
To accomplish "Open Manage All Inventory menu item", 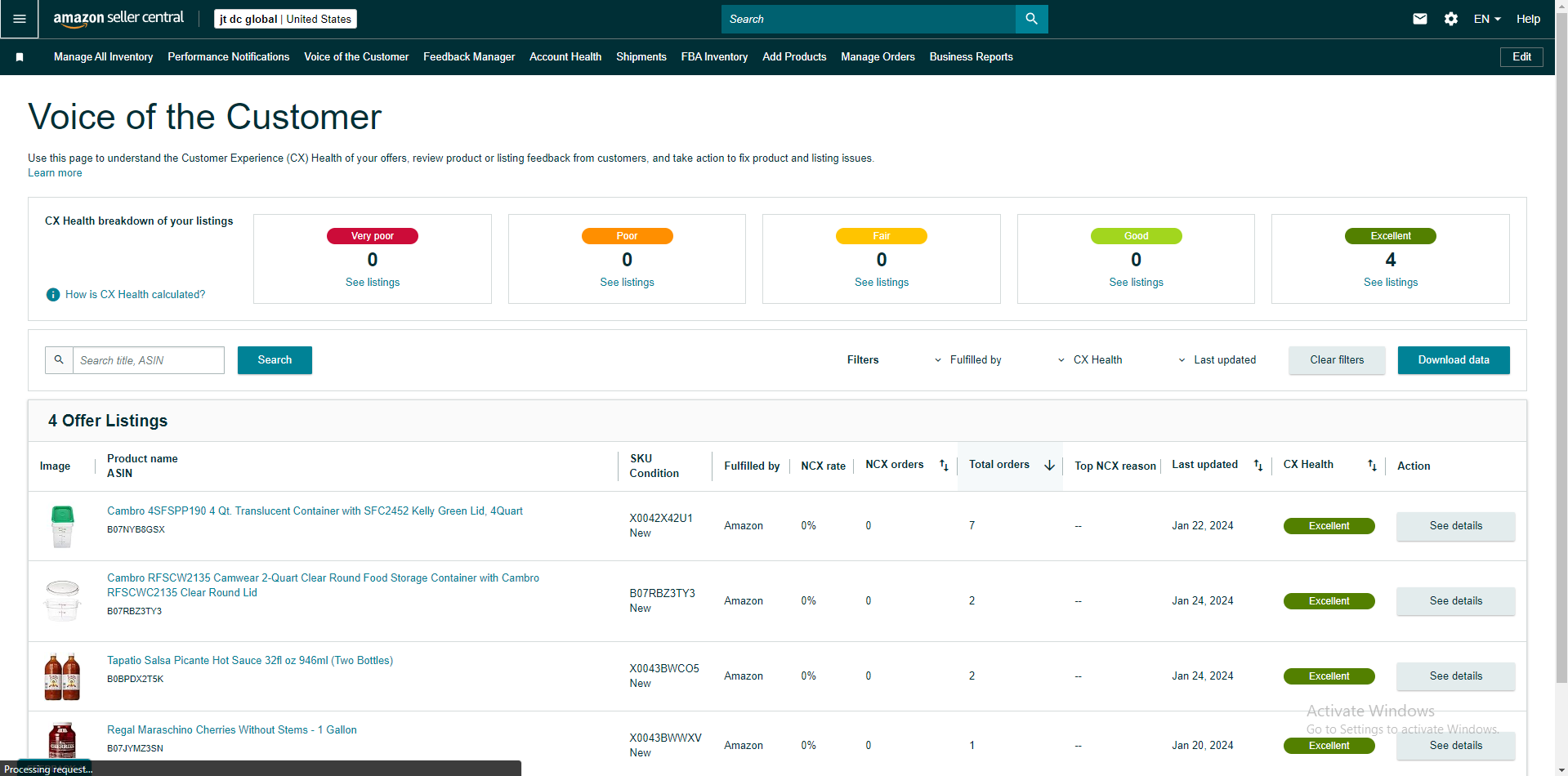I will 104,57.
